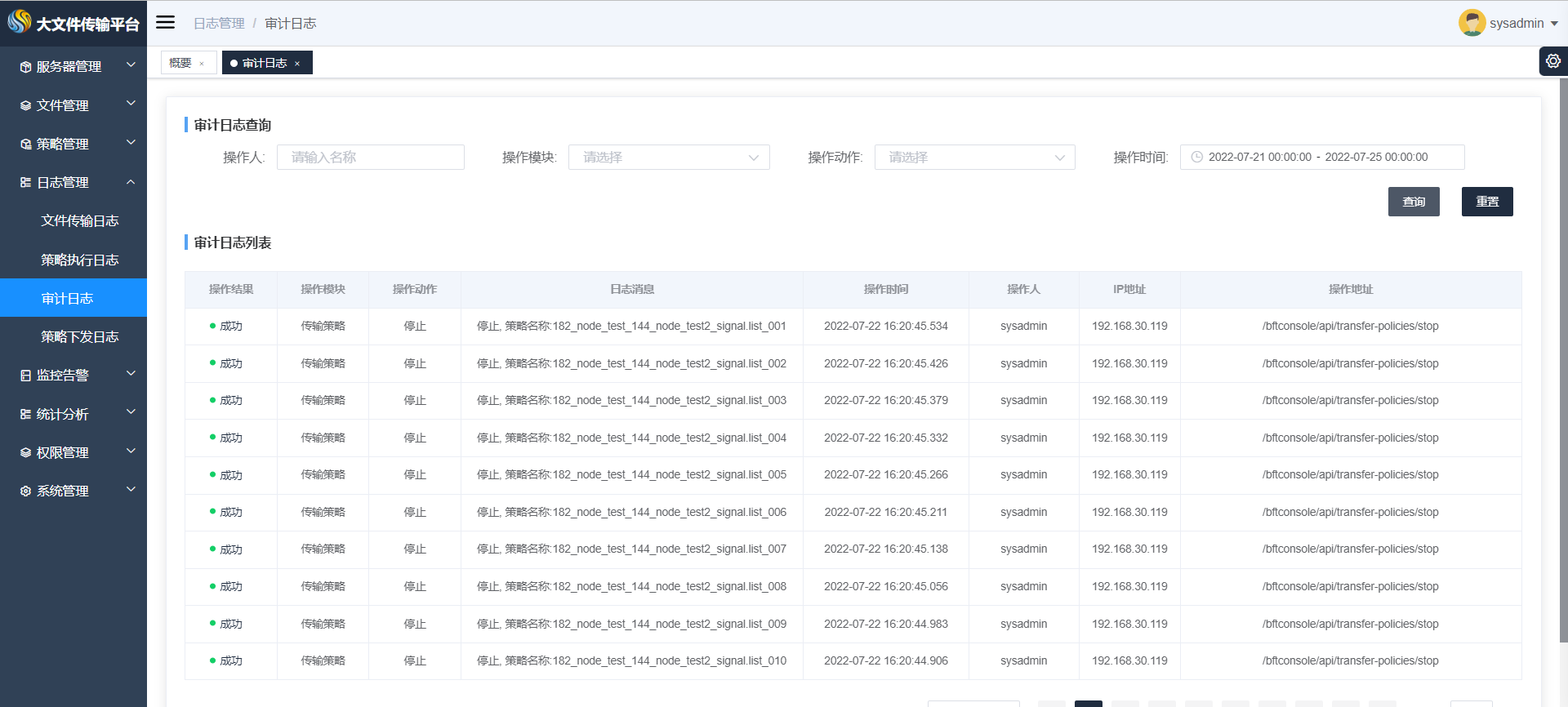Click IP 192.168.30.119 in signal.list_004 row
This screenshot has height=707, width=1568.
click(x=1129, y=438)
